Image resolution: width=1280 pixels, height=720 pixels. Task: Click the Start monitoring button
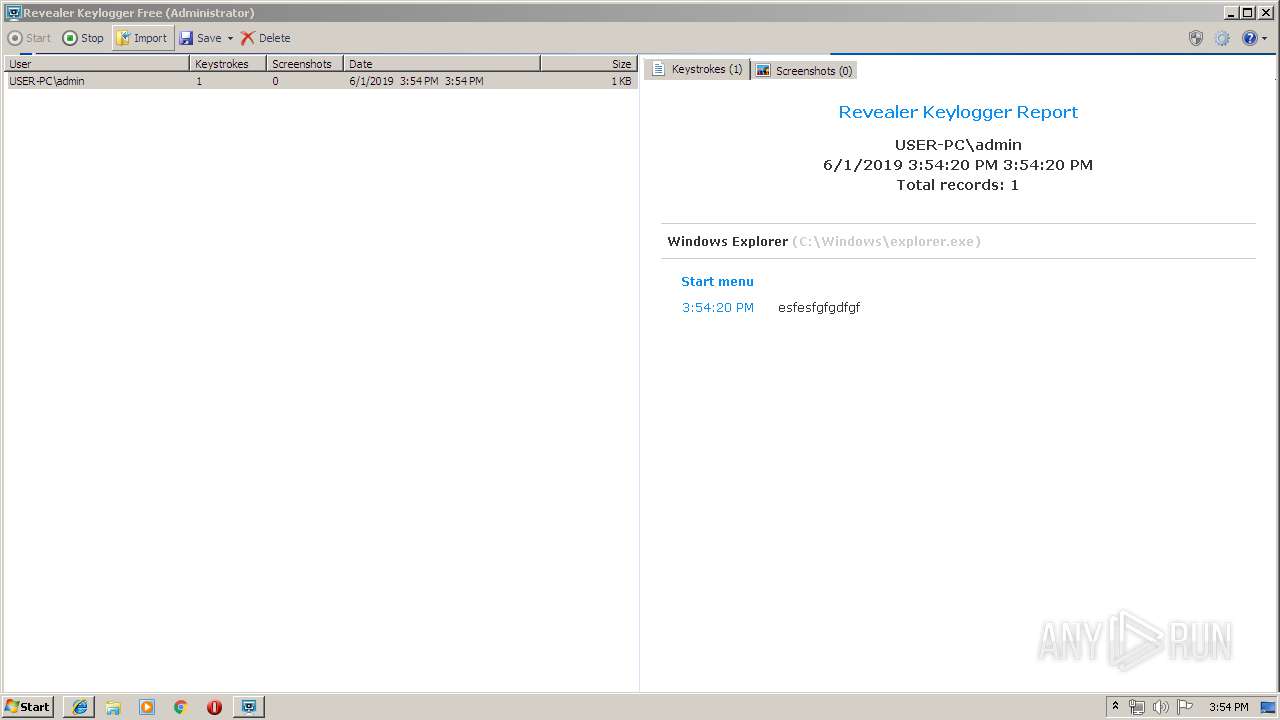click(x=29, y=38)
